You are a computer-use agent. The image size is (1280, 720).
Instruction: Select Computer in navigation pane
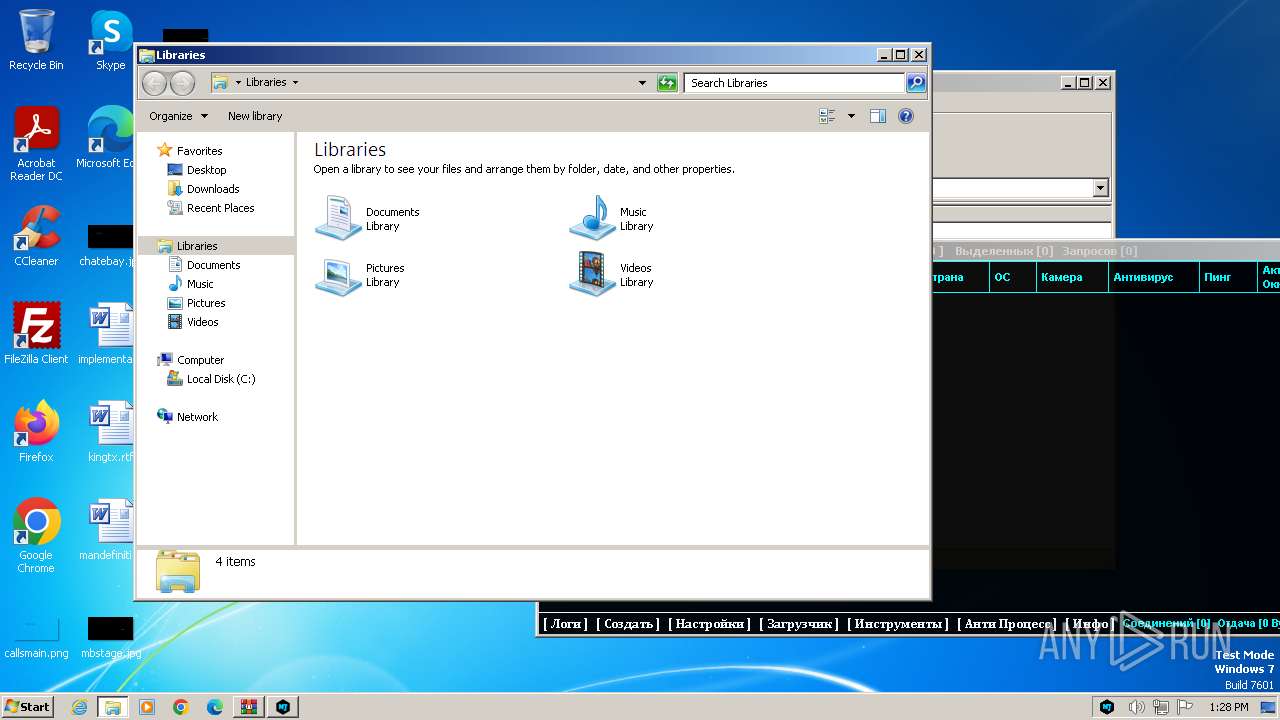click(x=200, y=360)
